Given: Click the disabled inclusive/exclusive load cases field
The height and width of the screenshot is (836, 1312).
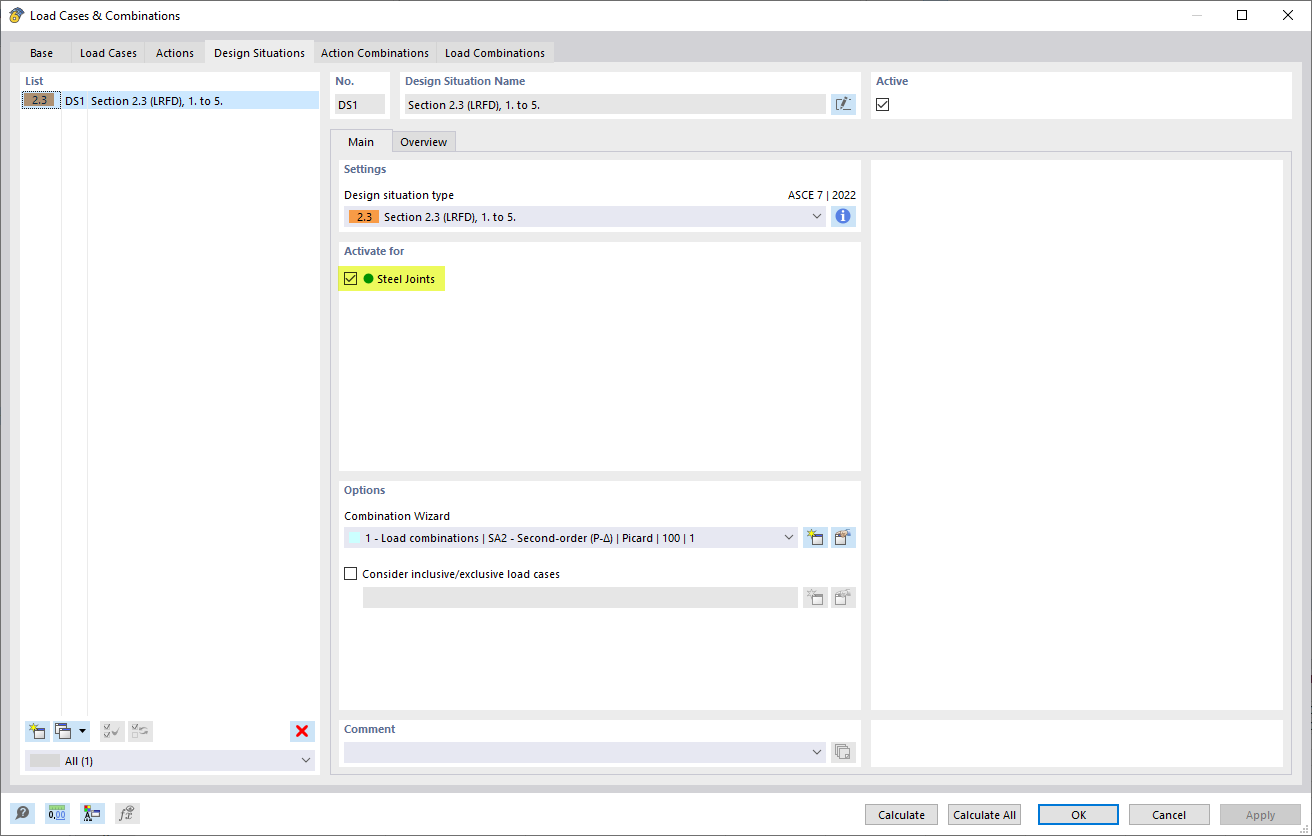Looking at the screenshot, I should point(580,598).
